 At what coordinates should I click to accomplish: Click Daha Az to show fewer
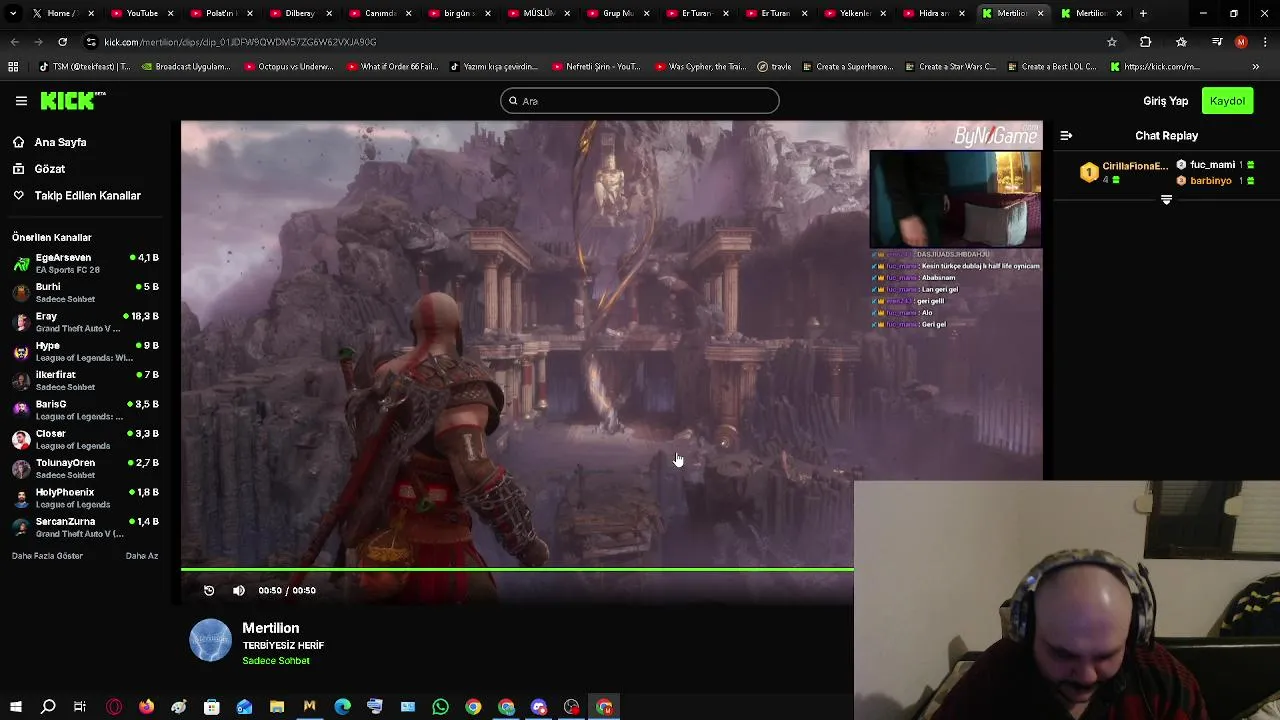tap(142, 556)
